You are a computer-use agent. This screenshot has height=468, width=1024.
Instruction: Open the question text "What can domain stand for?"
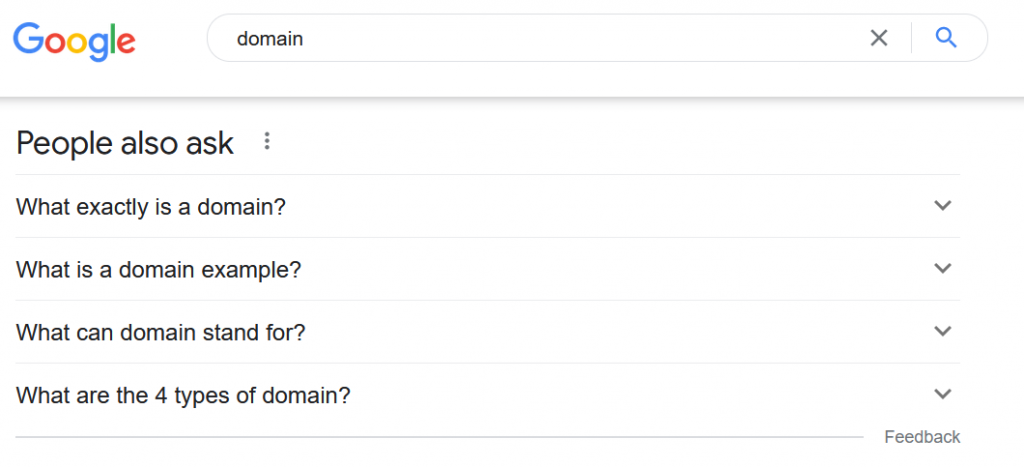[160, 333]
